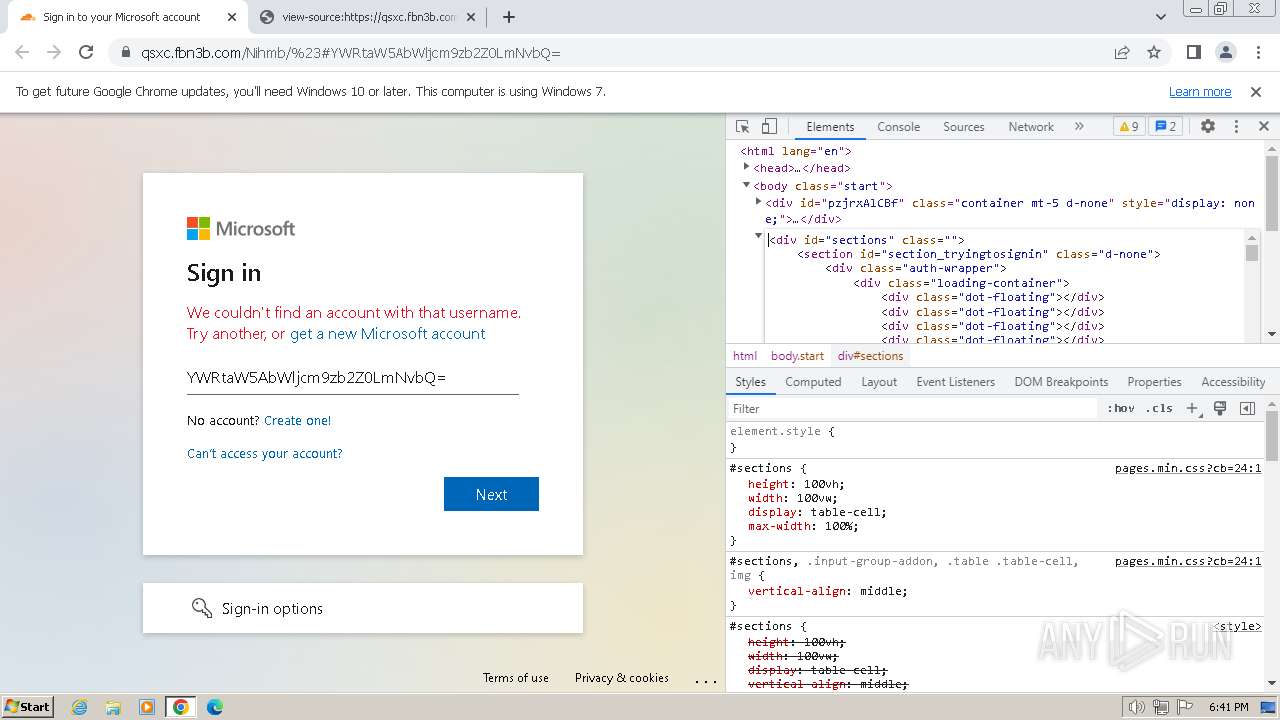Click the height: 100vh declaration
This screenshot has height=720, width=1280.
[796, 484]
